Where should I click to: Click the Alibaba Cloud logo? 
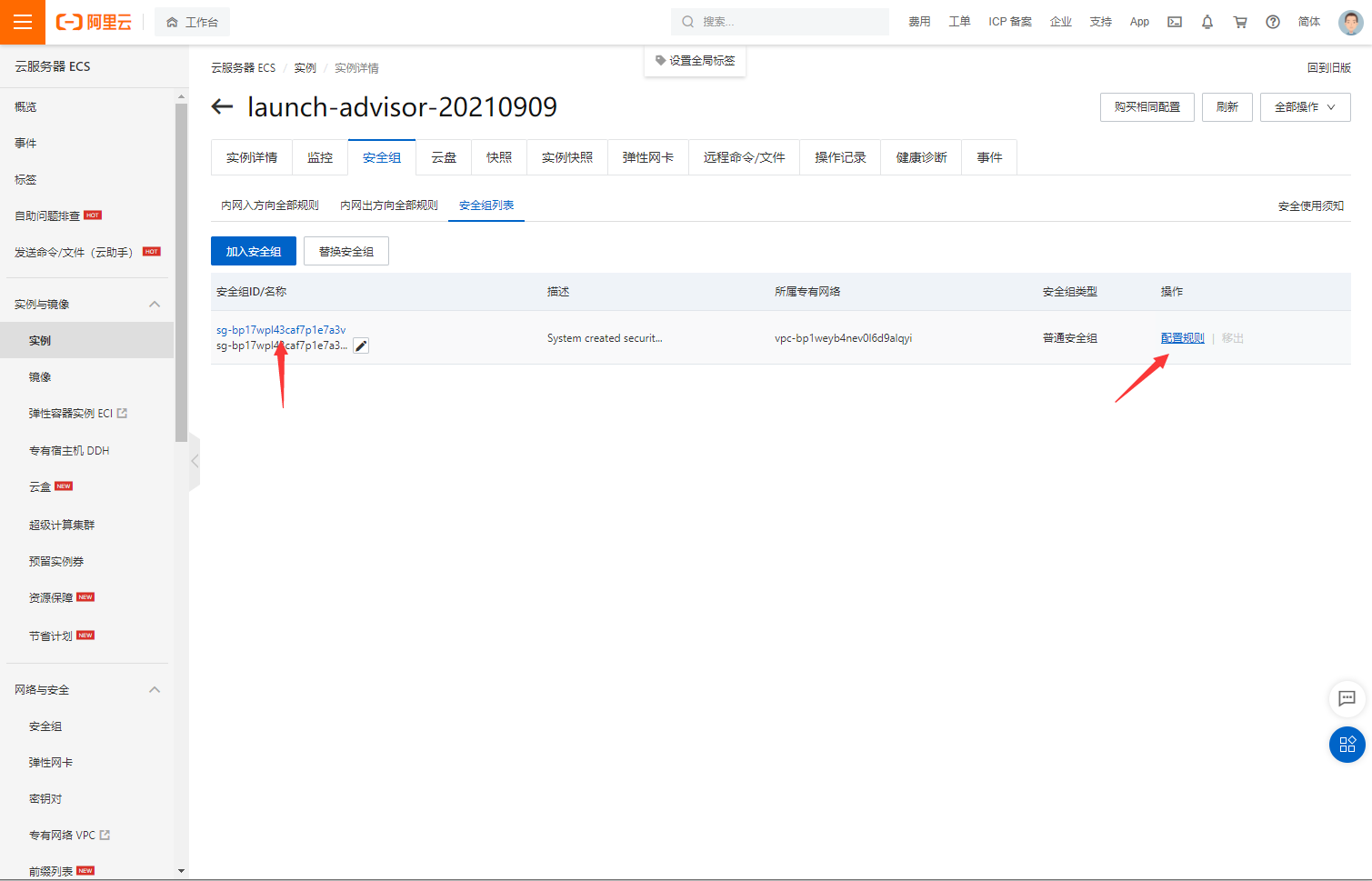pos(94,22)
